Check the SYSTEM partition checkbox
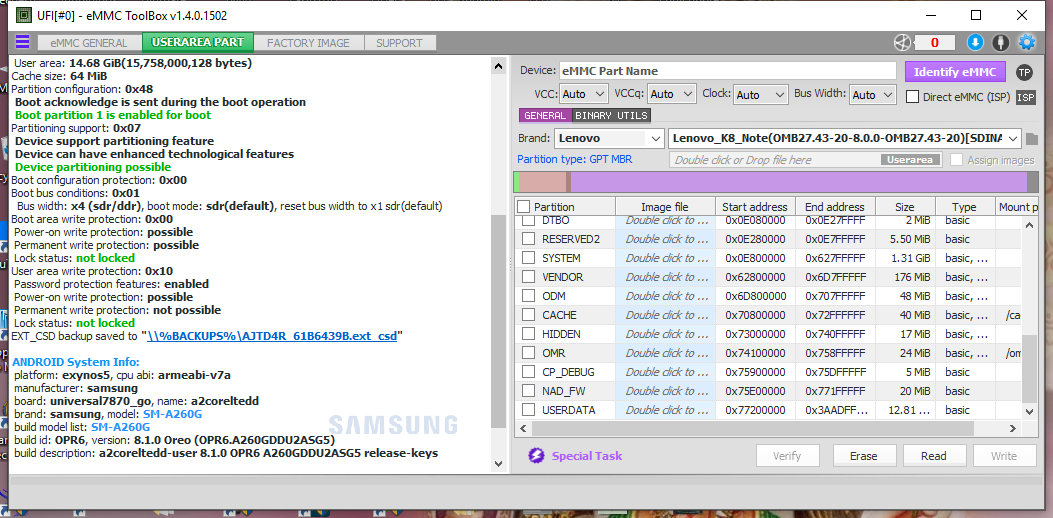This screenshot has width=1053, height=518. coord(529,258)
